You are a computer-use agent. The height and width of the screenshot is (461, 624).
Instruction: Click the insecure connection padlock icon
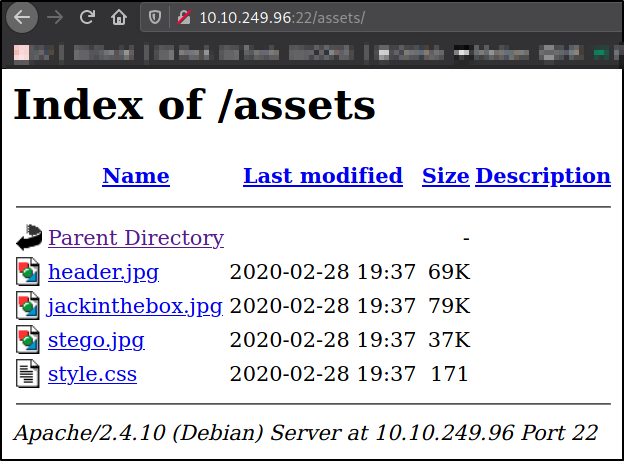[x=183, y=18]
